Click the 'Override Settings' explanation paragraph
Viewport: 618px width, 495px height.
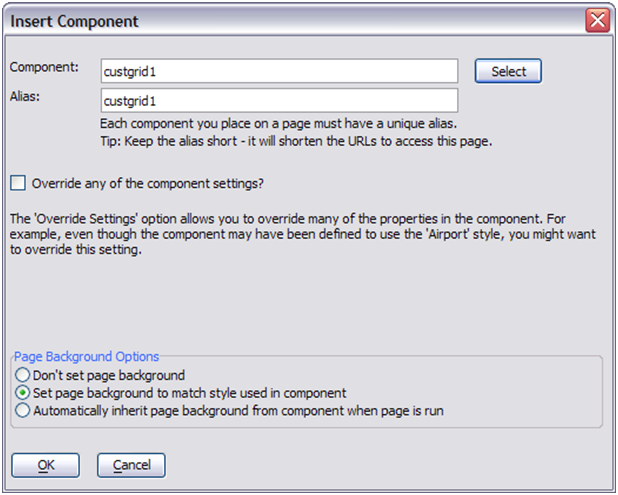pos(303,234)
